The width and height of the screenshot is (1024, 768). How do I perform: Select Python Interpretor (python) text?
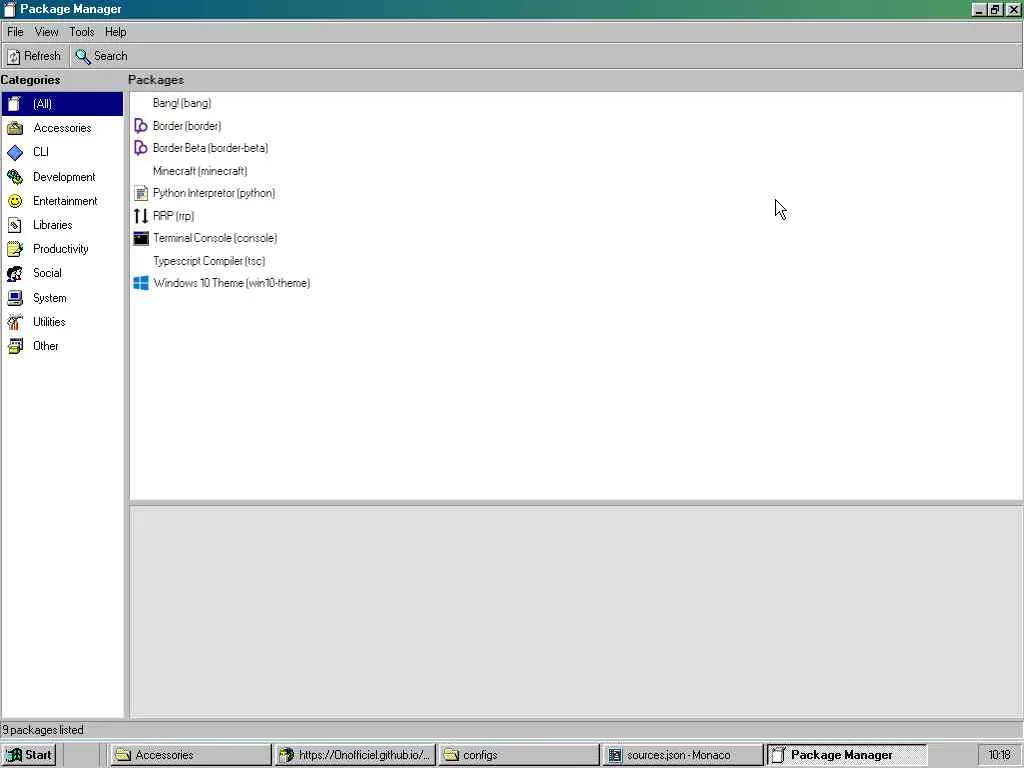click(214, 193)
